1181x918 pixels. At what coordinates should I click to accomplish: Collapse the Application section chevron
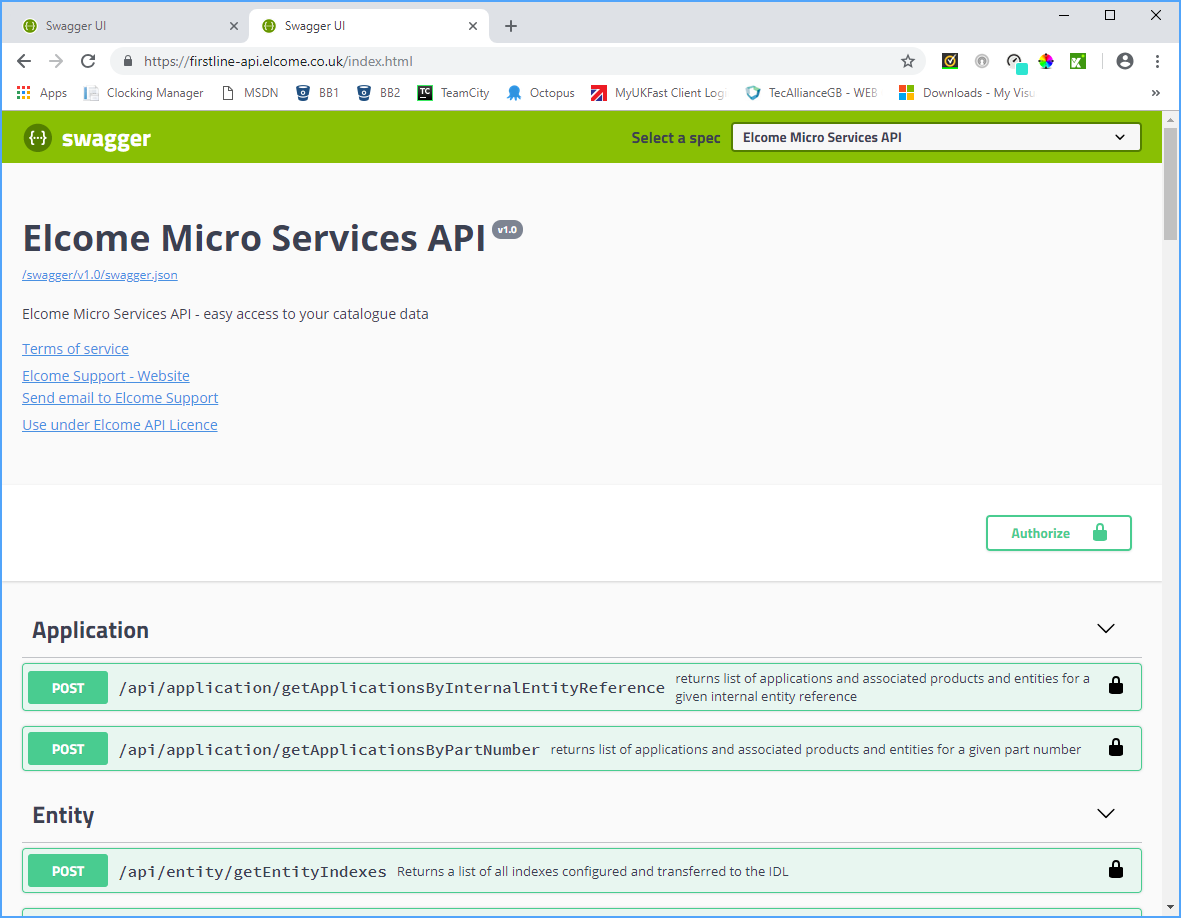1105,628
